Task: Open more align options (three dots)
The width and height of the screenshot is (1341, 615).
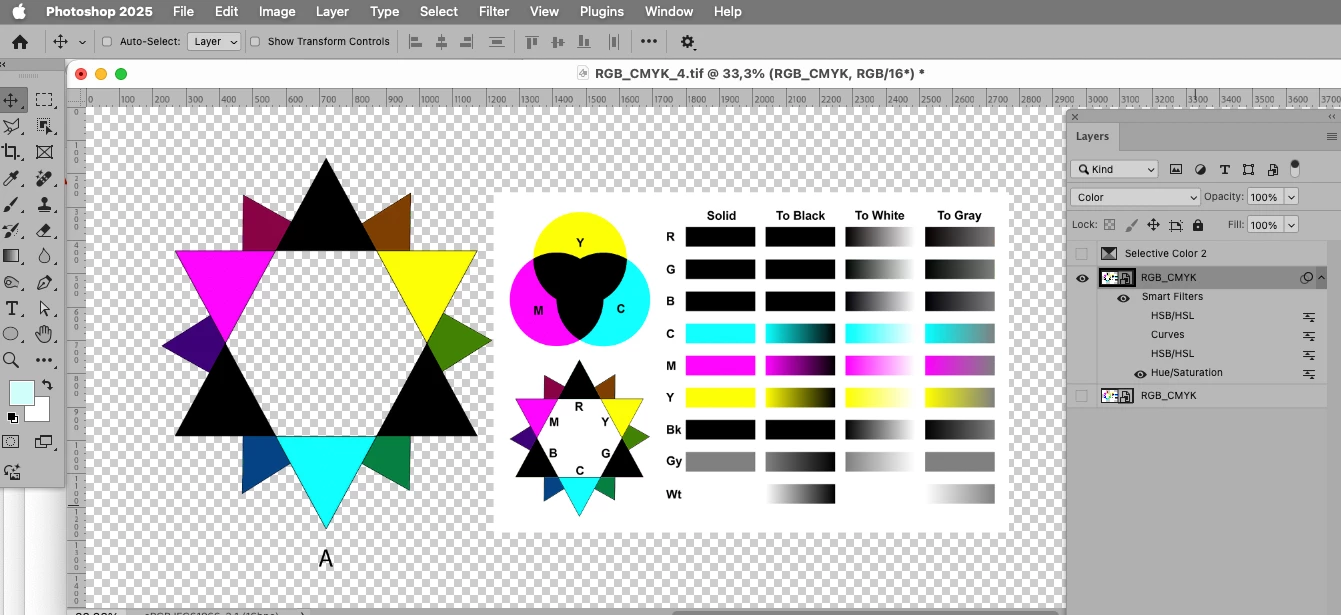Action: coord(649,42)
